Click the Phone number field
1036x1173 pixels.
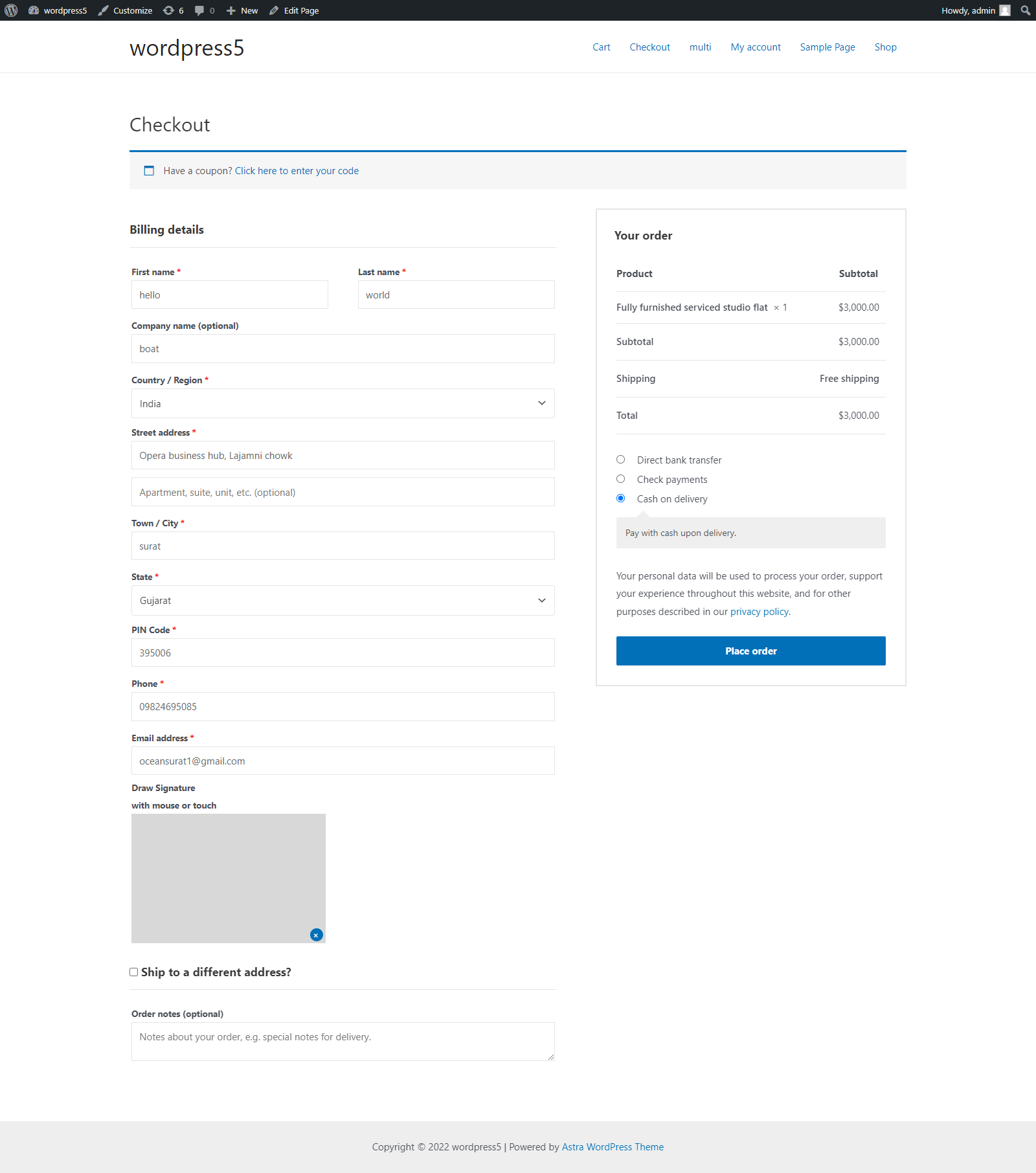tap(343, 707)
